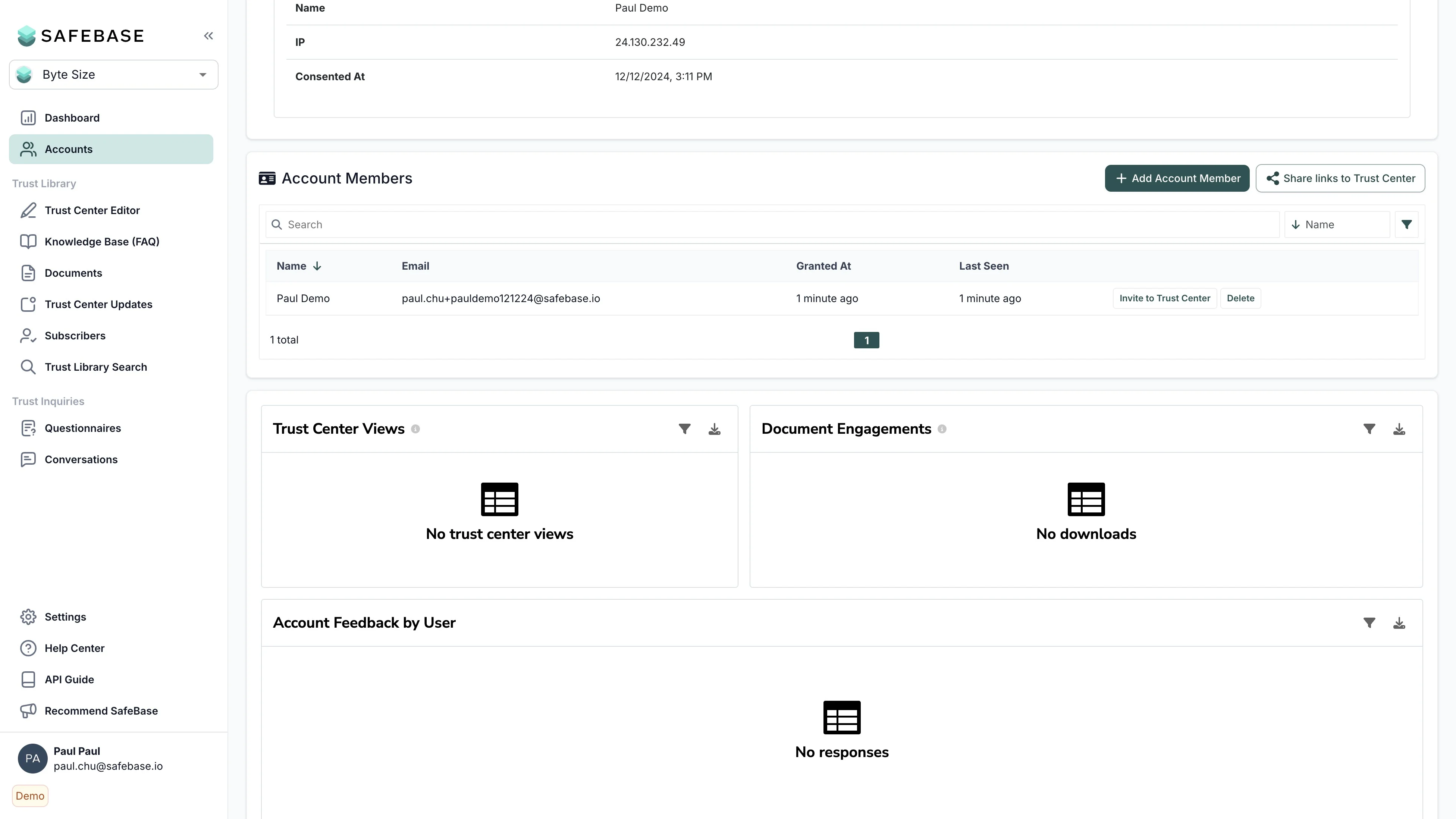Download Account Feedback by User data

click(1399, 623)
